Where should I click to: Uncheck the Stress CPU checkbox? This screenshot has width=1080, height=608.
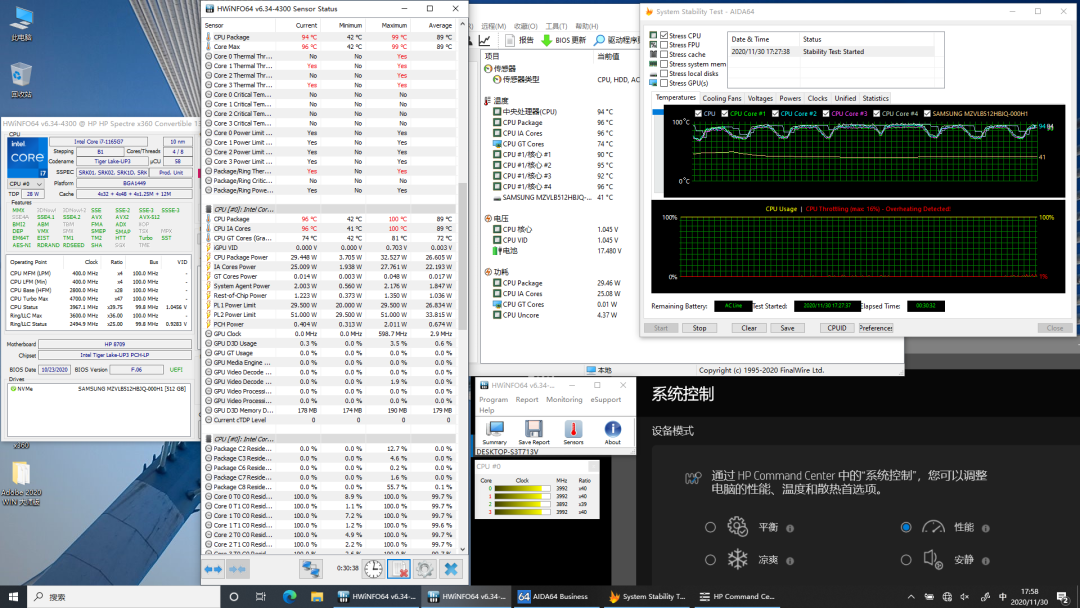tap(665, 36)
